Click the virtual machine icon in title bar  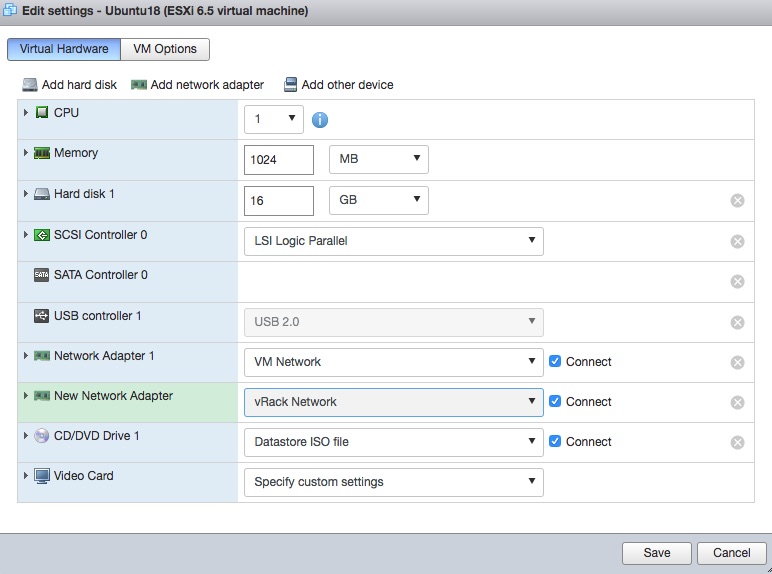pyautogui.click(x=10, y=10)
